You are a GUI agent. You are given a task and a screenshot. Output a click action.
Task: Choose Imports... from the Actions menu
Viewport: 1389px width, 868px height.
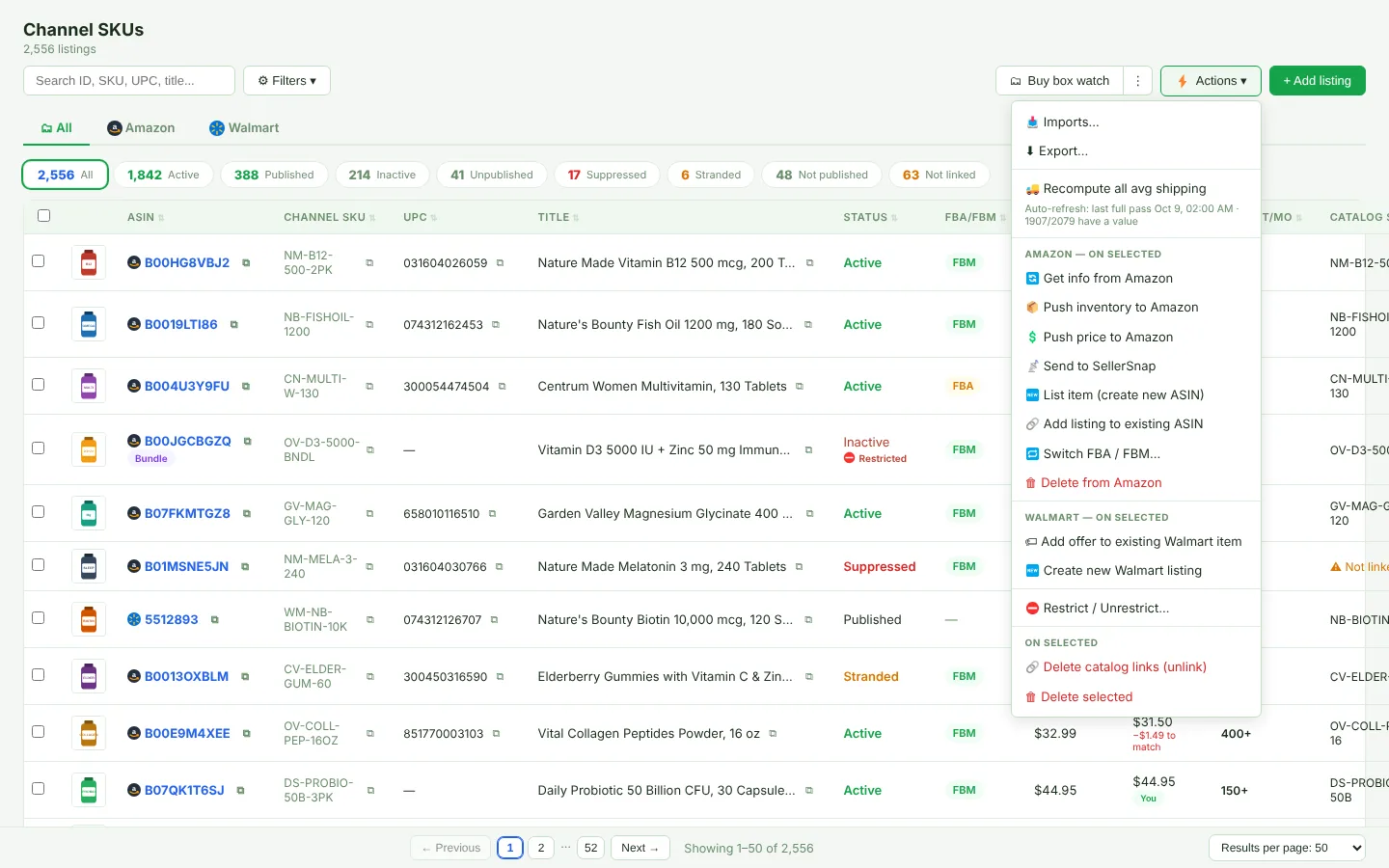(x=1136, y=122)
